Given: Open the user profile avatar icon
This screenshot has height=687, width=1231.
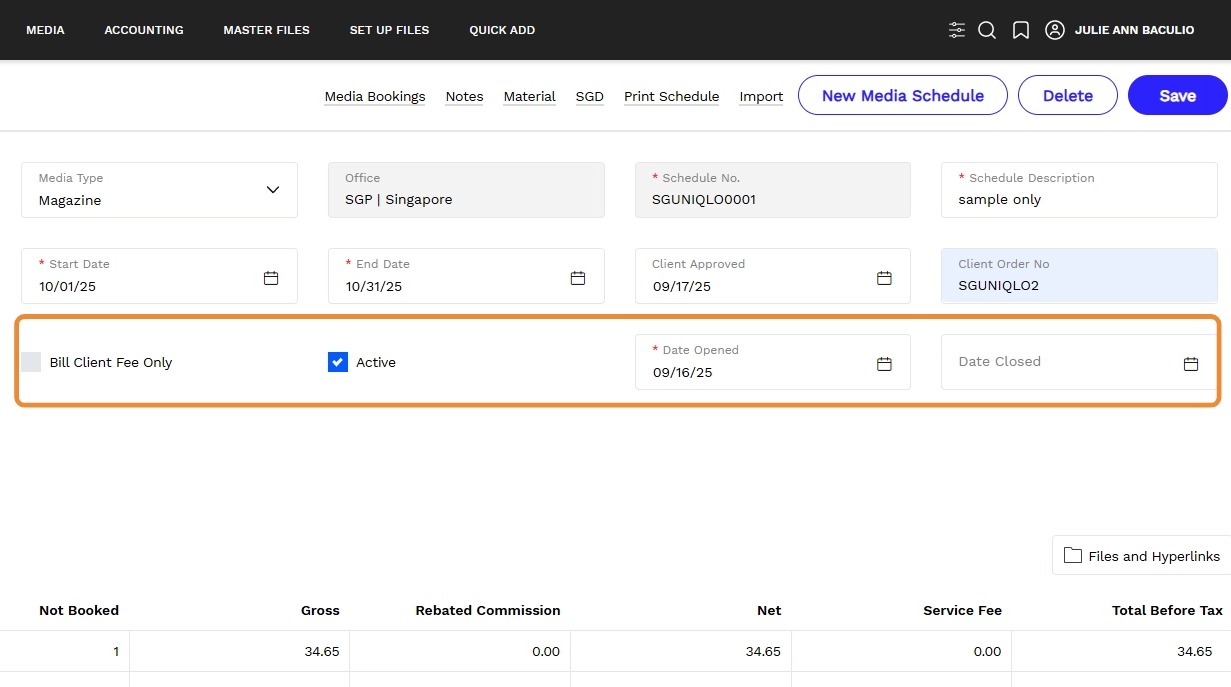Looking at the screenshot, I should (x=1054, y=30).
